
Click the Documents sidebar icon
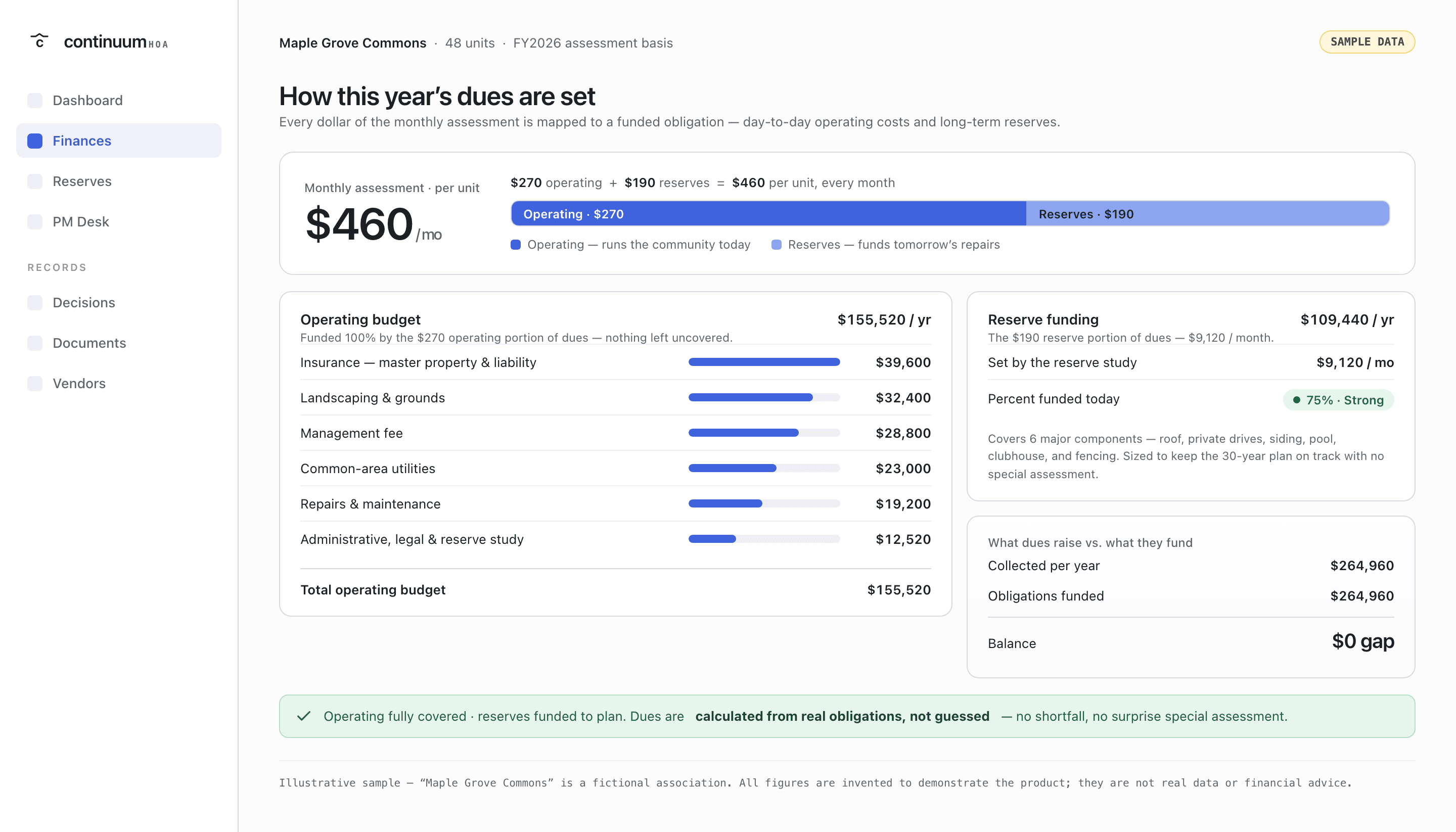pyautogui.click(x=35, y=343)
